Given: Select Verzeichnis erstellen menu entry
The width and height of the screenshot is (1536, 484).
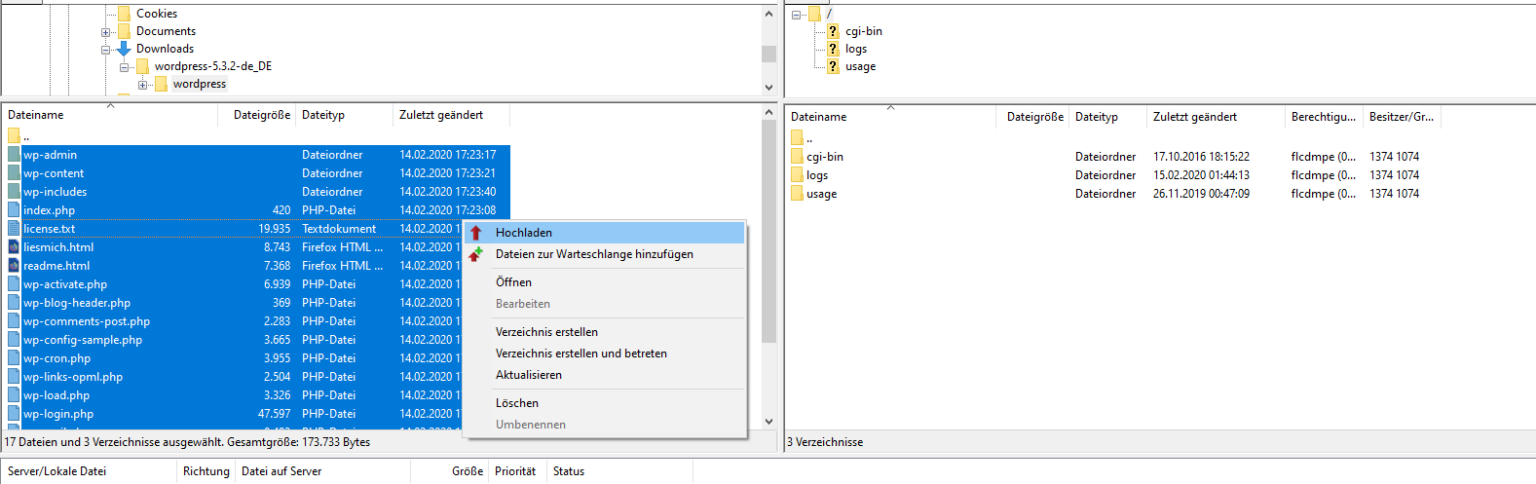Looking at the screenshot, I should pyautogui.click(x=604, y=331).
